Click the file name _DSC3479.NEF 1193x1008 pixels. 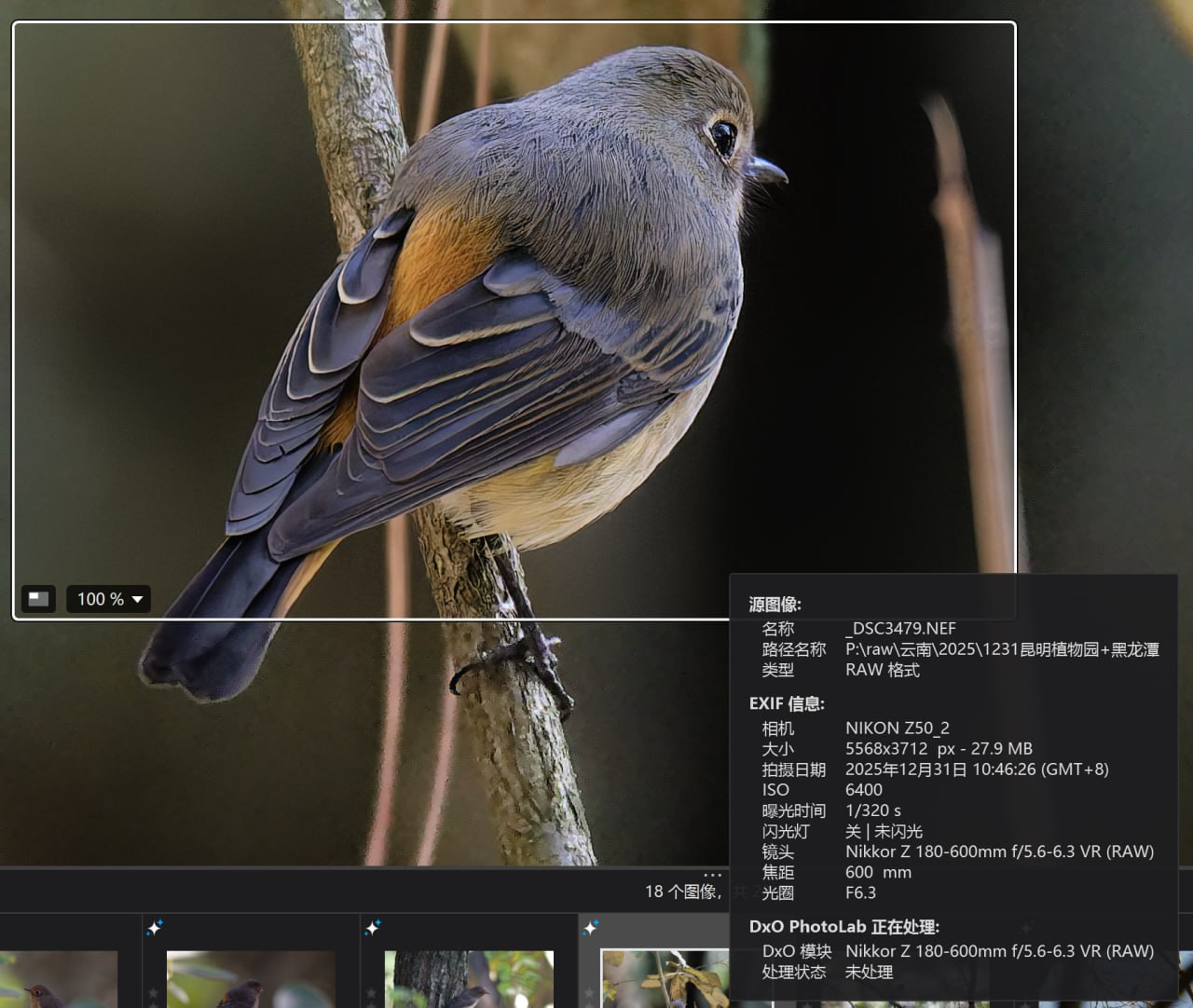click(x=899, y=629)
